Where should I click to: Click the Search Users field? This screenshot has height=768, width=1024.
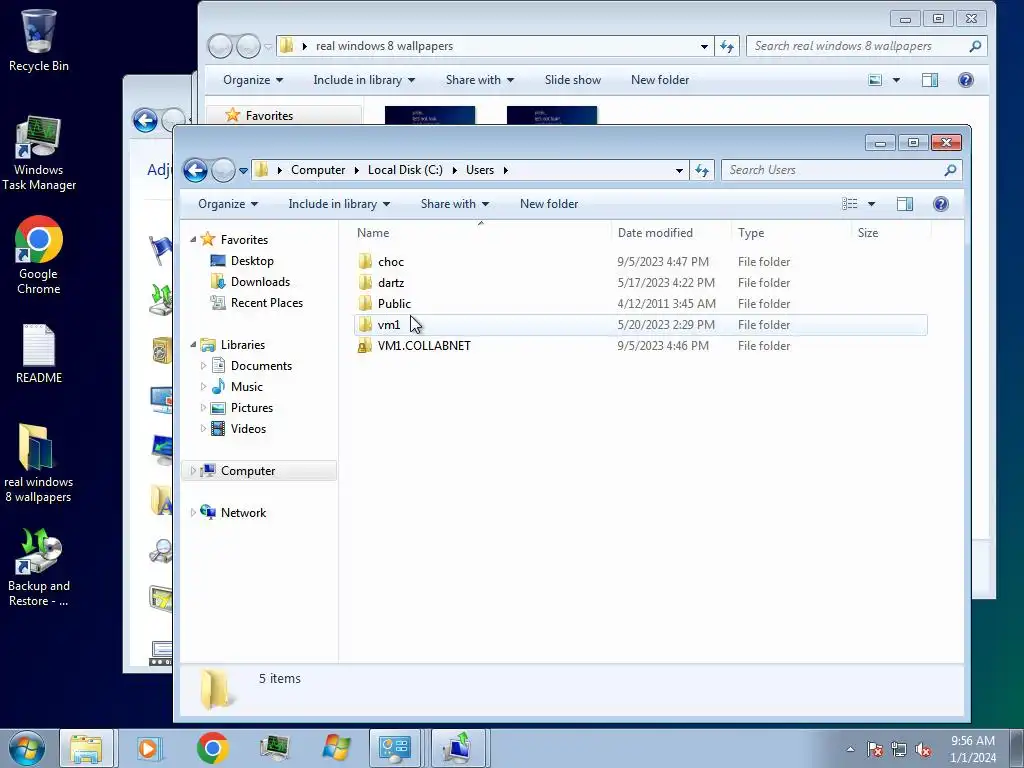pyautogui.click(x=841, y=170)
